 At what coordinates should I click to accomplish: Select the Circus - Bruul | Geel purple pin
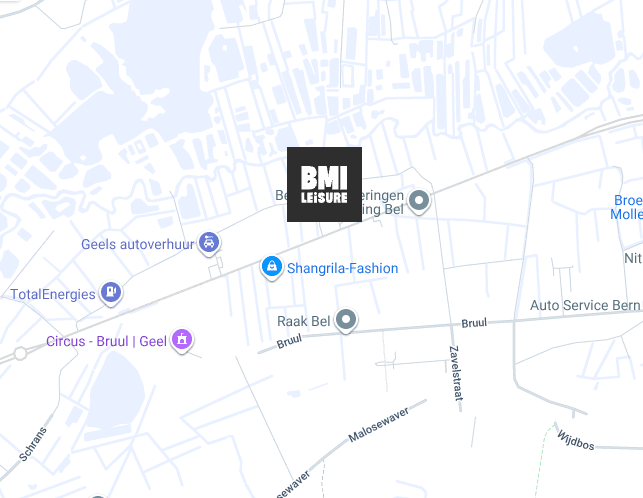point(182,340)
